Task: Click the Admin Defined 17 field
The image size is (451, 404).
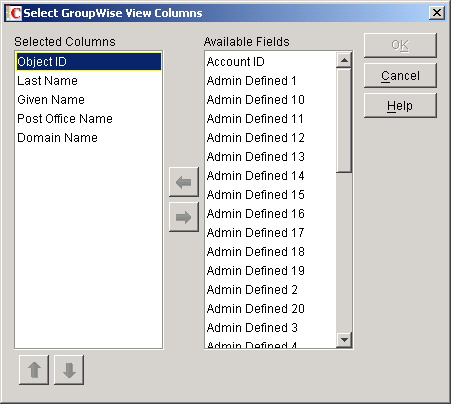Action: [x=271, y=233]
